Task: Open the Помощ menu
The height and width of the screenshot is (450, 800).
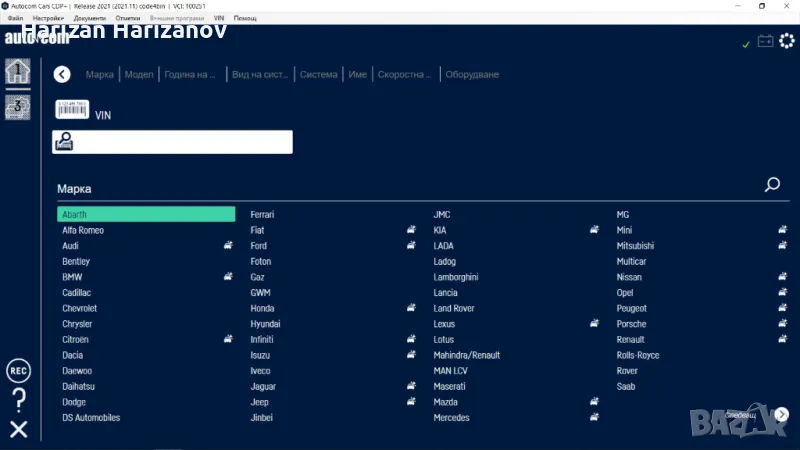Action: tap(244, 18)
